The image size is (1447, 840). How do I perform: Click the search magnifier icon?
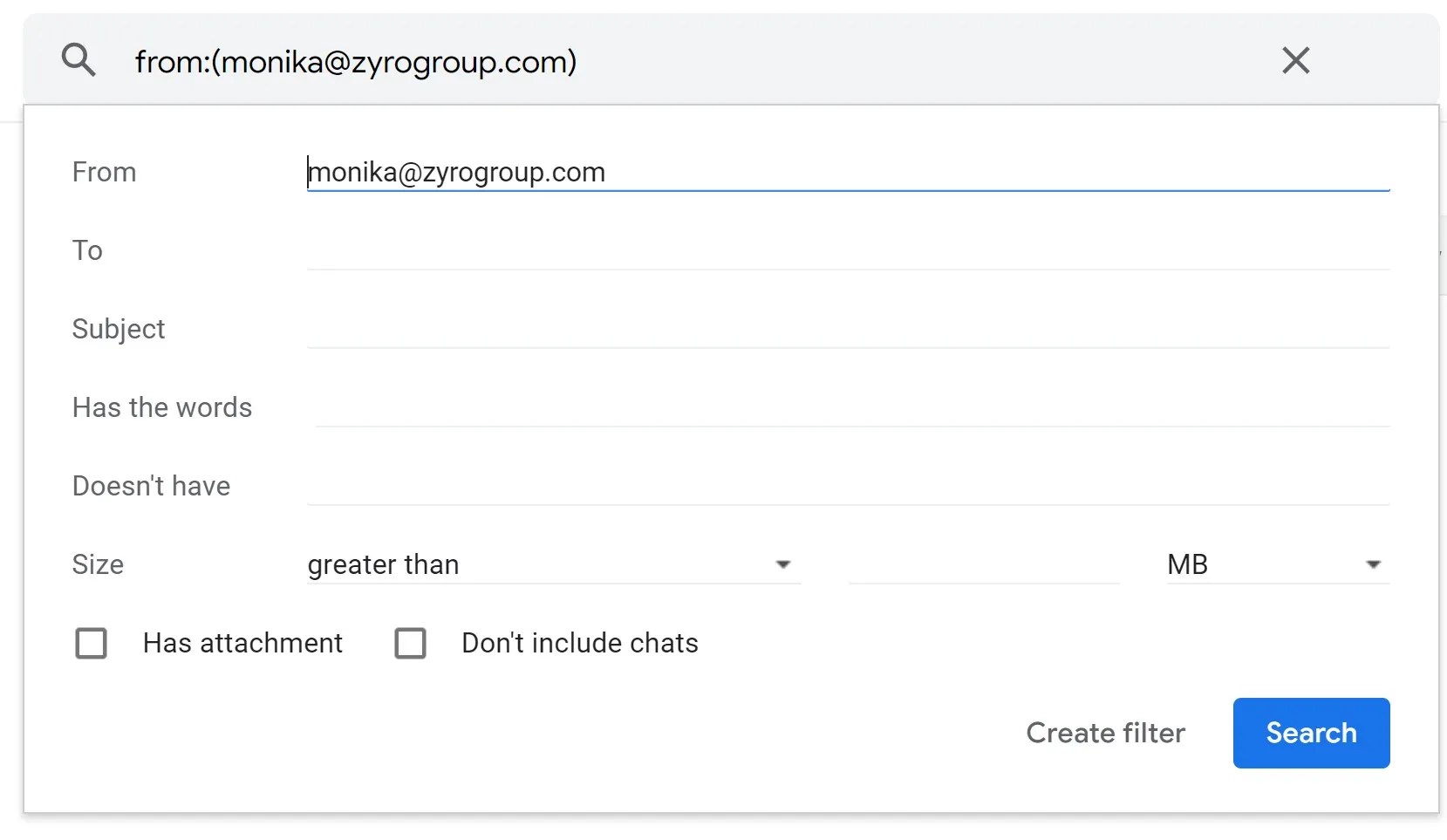(x=78, y=59)
